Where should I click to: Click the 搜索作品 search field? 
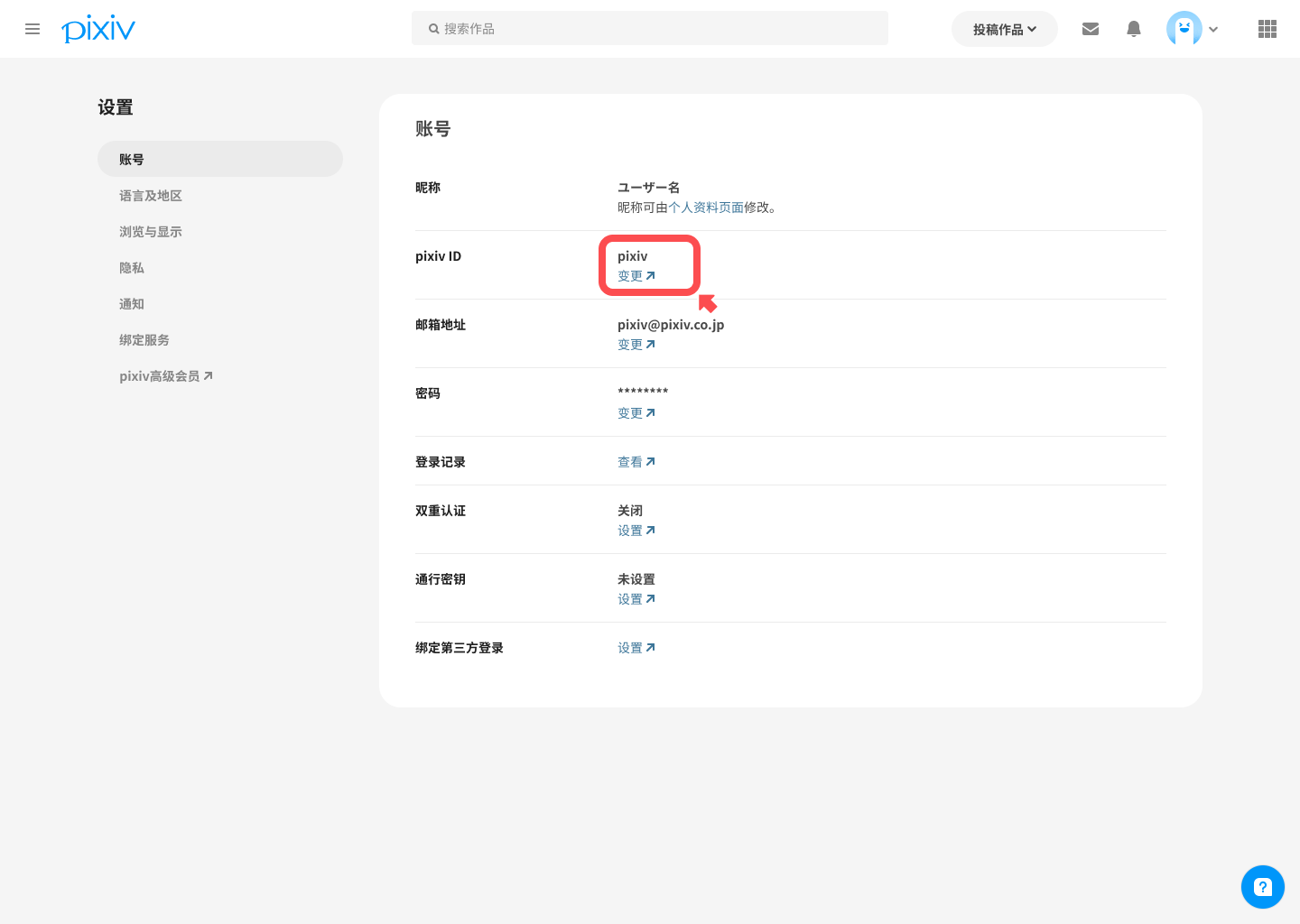[650, 29]
